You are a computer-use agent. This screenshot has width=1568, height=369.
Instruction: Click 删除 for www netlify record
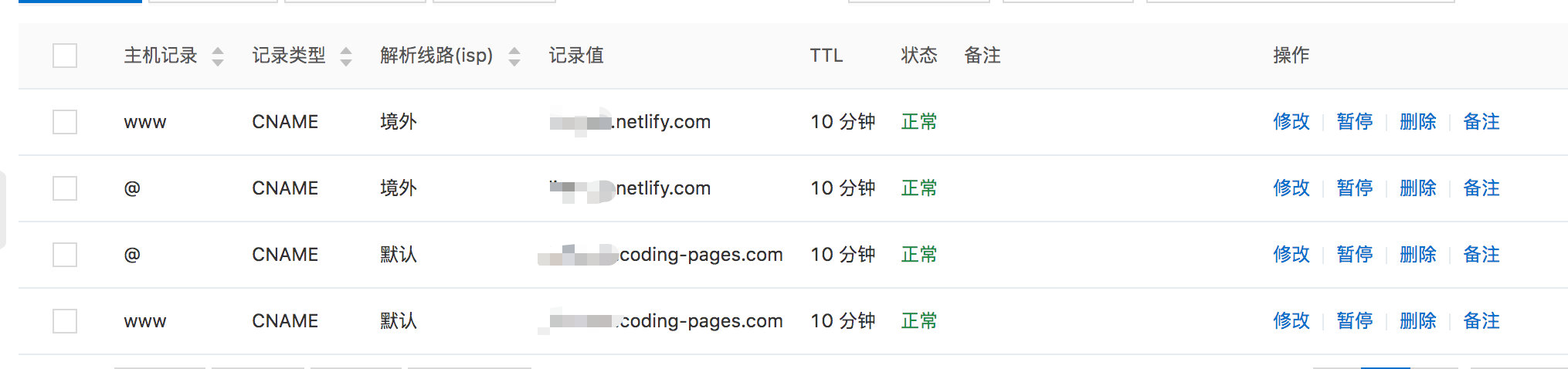[x=1418, y=122]
